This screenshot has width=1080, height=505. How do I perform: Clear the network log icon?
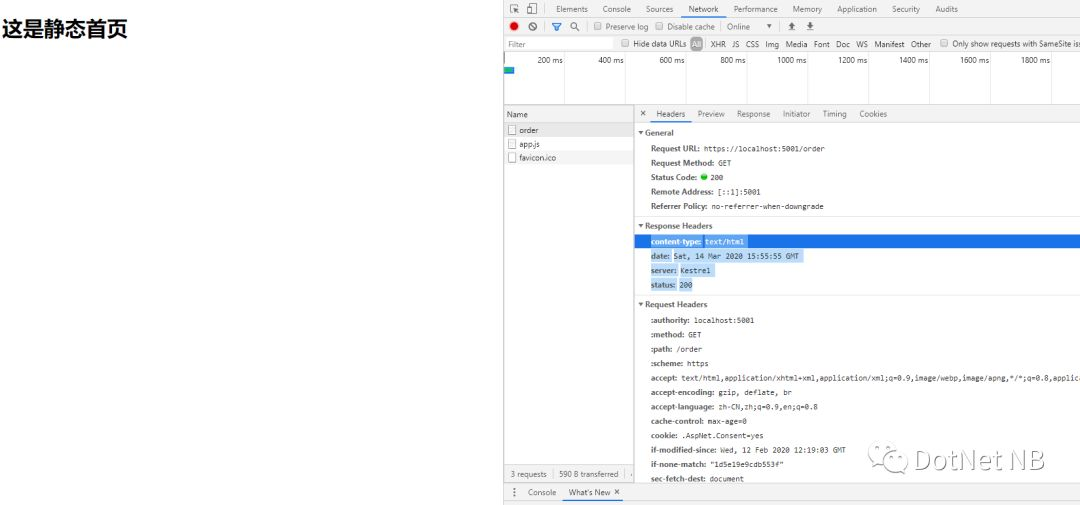point(532,26)
